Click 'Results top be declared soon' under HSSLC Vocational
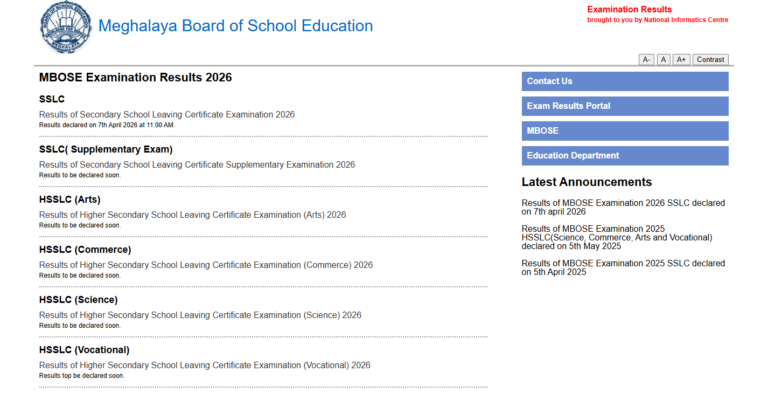This screenshot has width=768, height=393. pyautogui.click(x=82, y=376)
